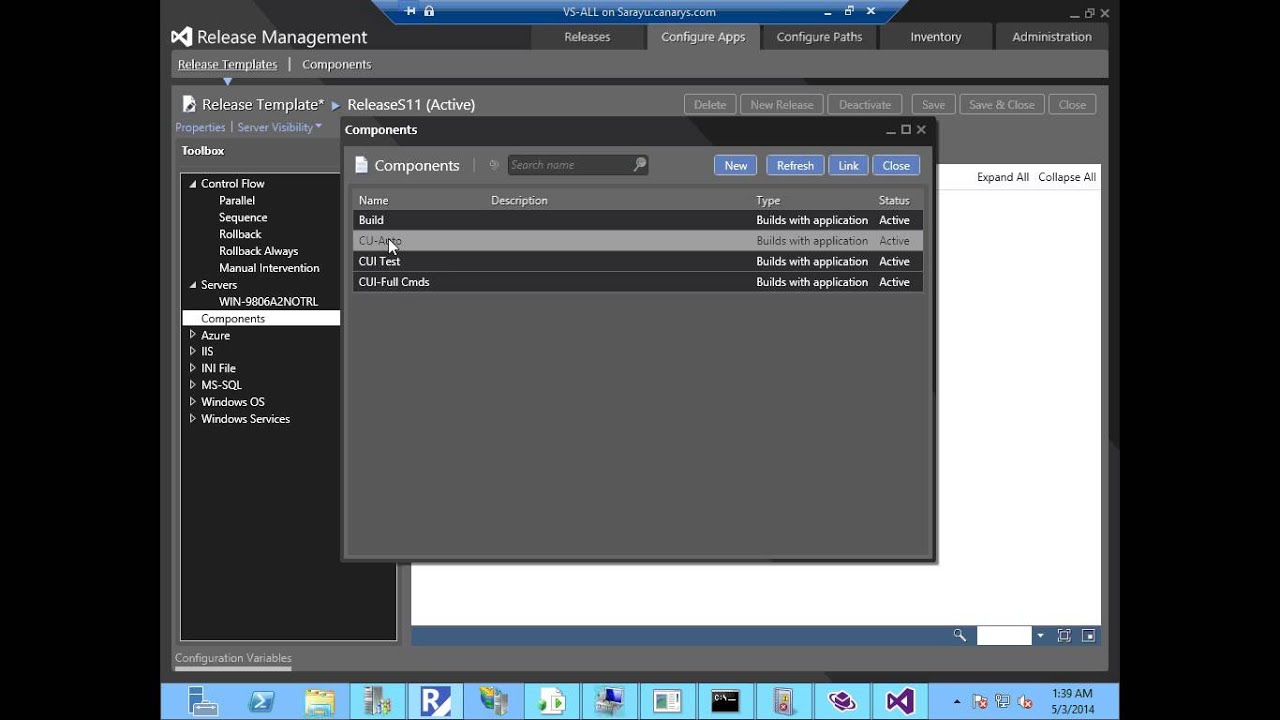Select the CUI-Full Cmds component row
This screenshot has width=1280, height=720.
[638, 282]
